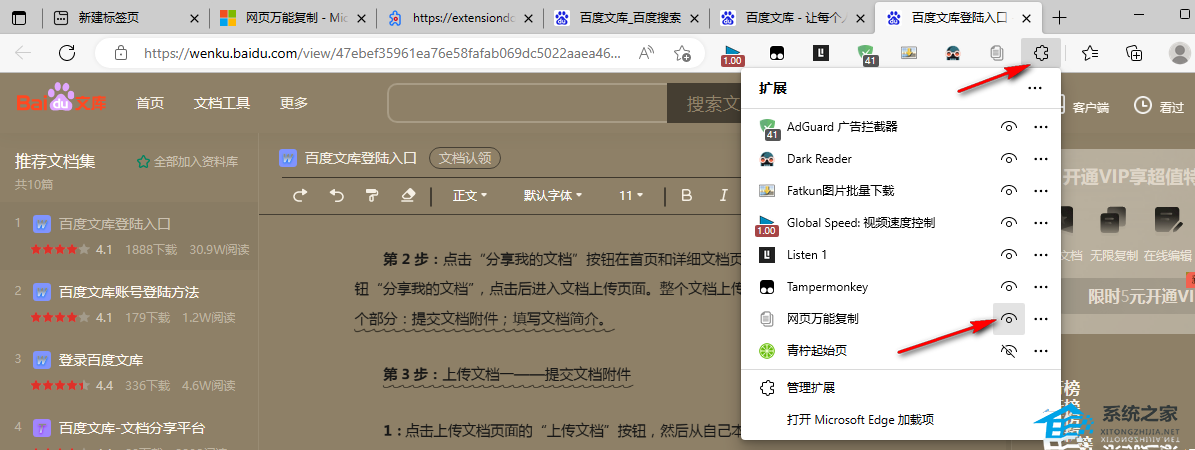The width and height of the screenshot is (1195, 450).
Task: Select the format painter tool
Action: pyautogui.click(x=372, y=196)
